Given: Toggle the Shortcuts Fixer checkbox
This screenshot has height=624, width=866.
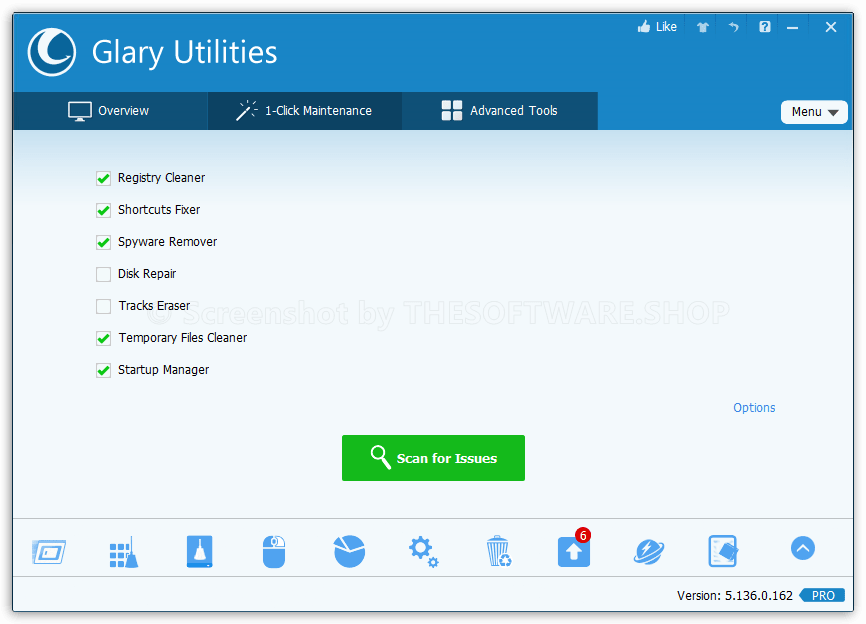Looking at the screenshot, I should [x=103, y=210].
